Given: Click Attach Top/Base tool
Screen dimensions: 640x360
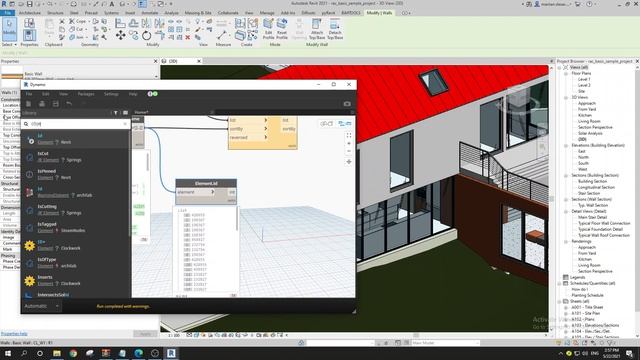Looking at the screenshot, I should coord(317,29).
